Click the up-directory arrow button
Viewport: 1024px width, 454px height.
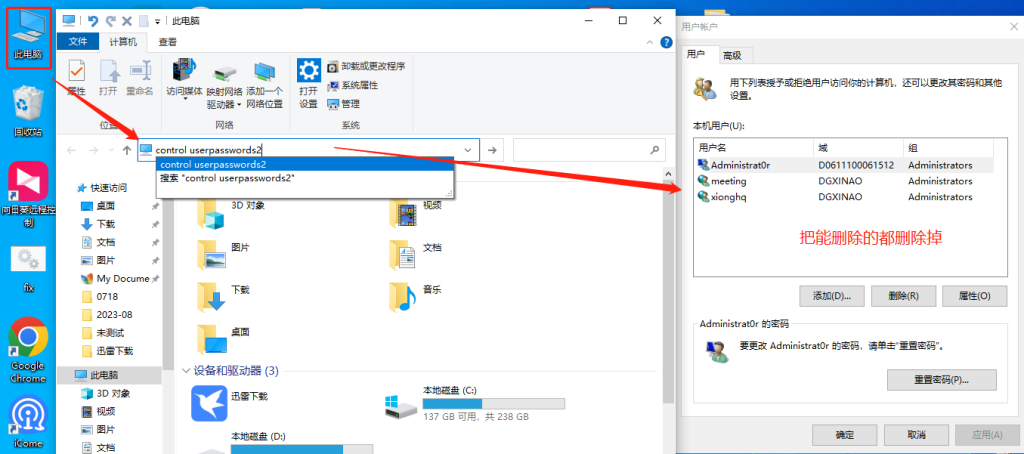click(127, 150)
